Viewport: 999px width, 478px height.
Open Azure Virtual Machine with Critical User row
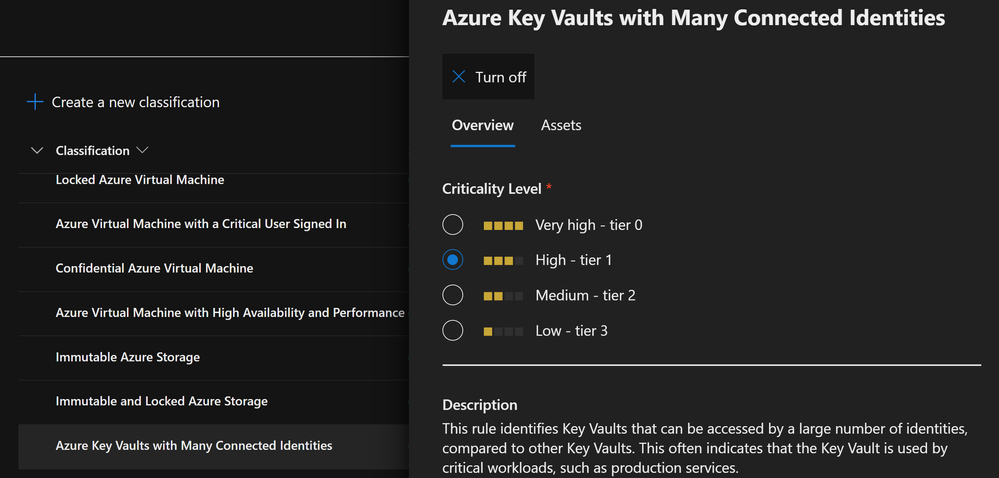(x=201, y=224)
